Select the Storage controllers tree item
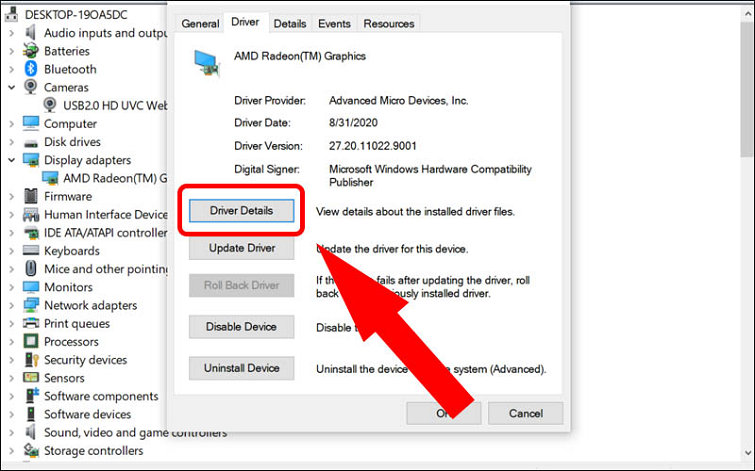Image resolution: width=755 pixels, height=471 pixels. [x=95, y=451]
